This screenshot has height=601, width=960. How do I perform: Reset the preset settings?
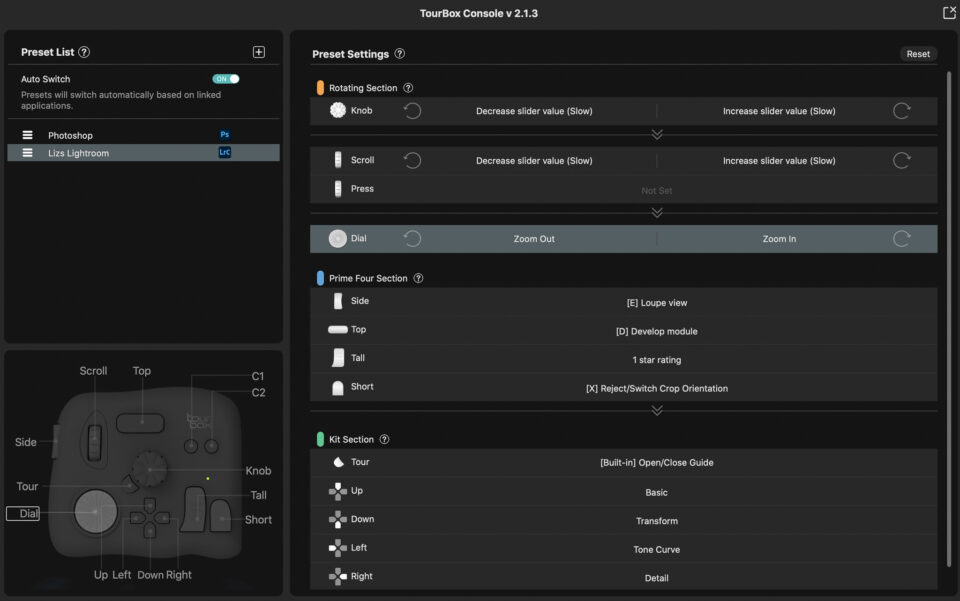[x=917, y=54]
